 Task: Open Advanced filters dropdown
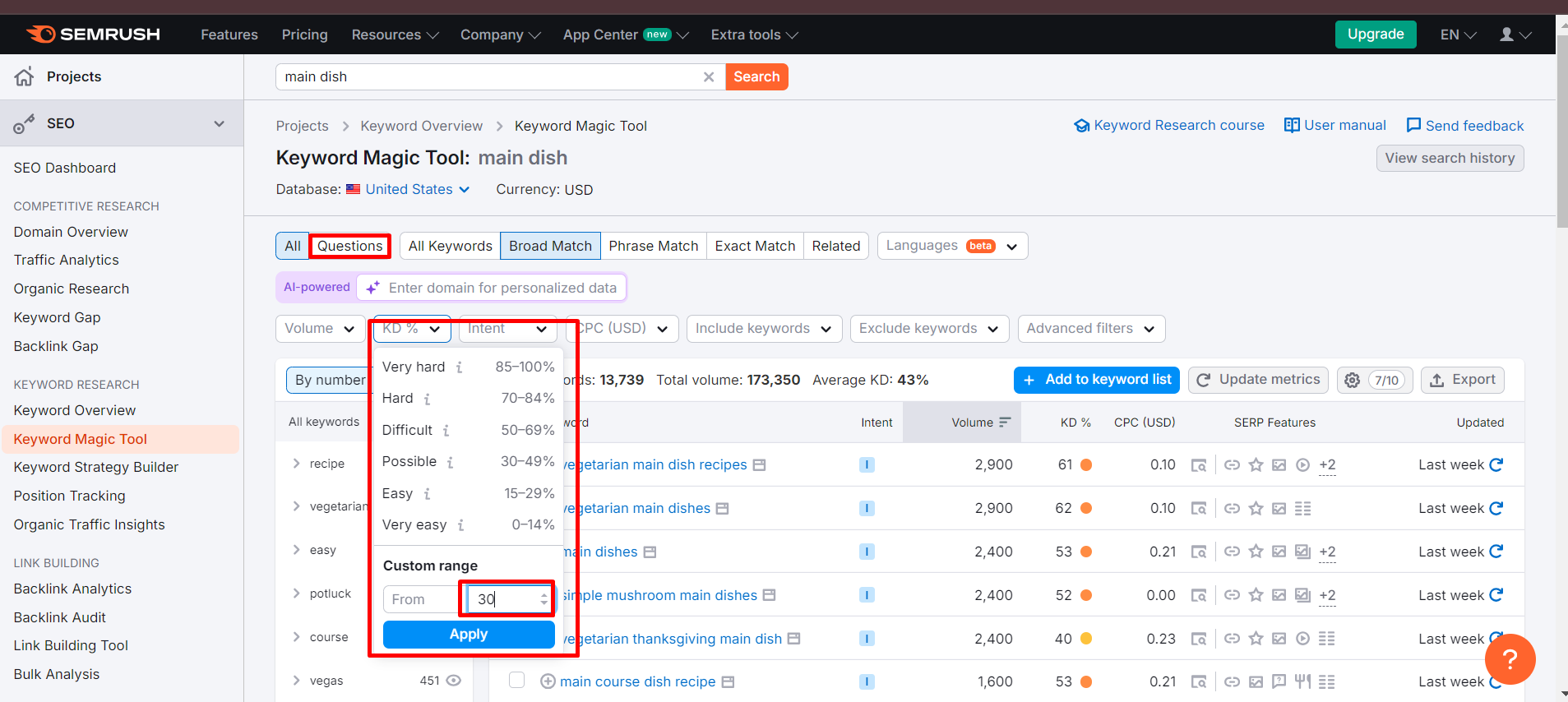[x=1091, y=329]
